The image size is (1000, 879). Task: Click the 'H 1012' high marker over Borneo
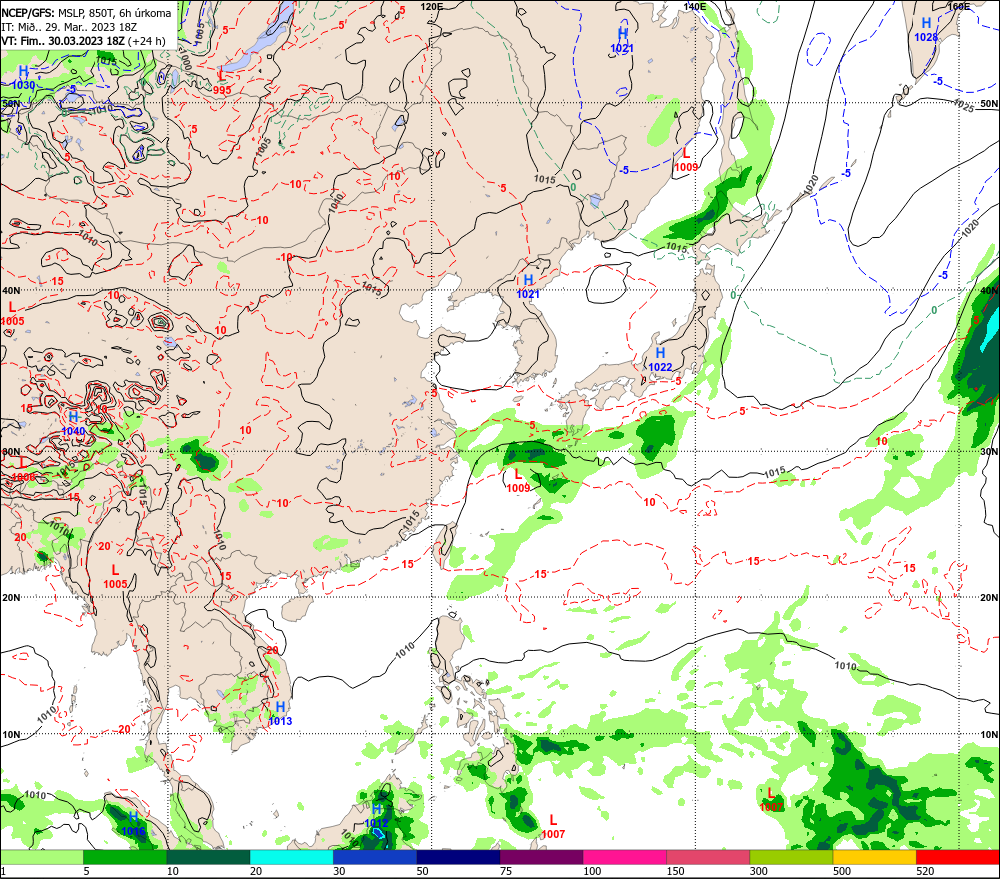pyautogui.click(x=376, y=816)
